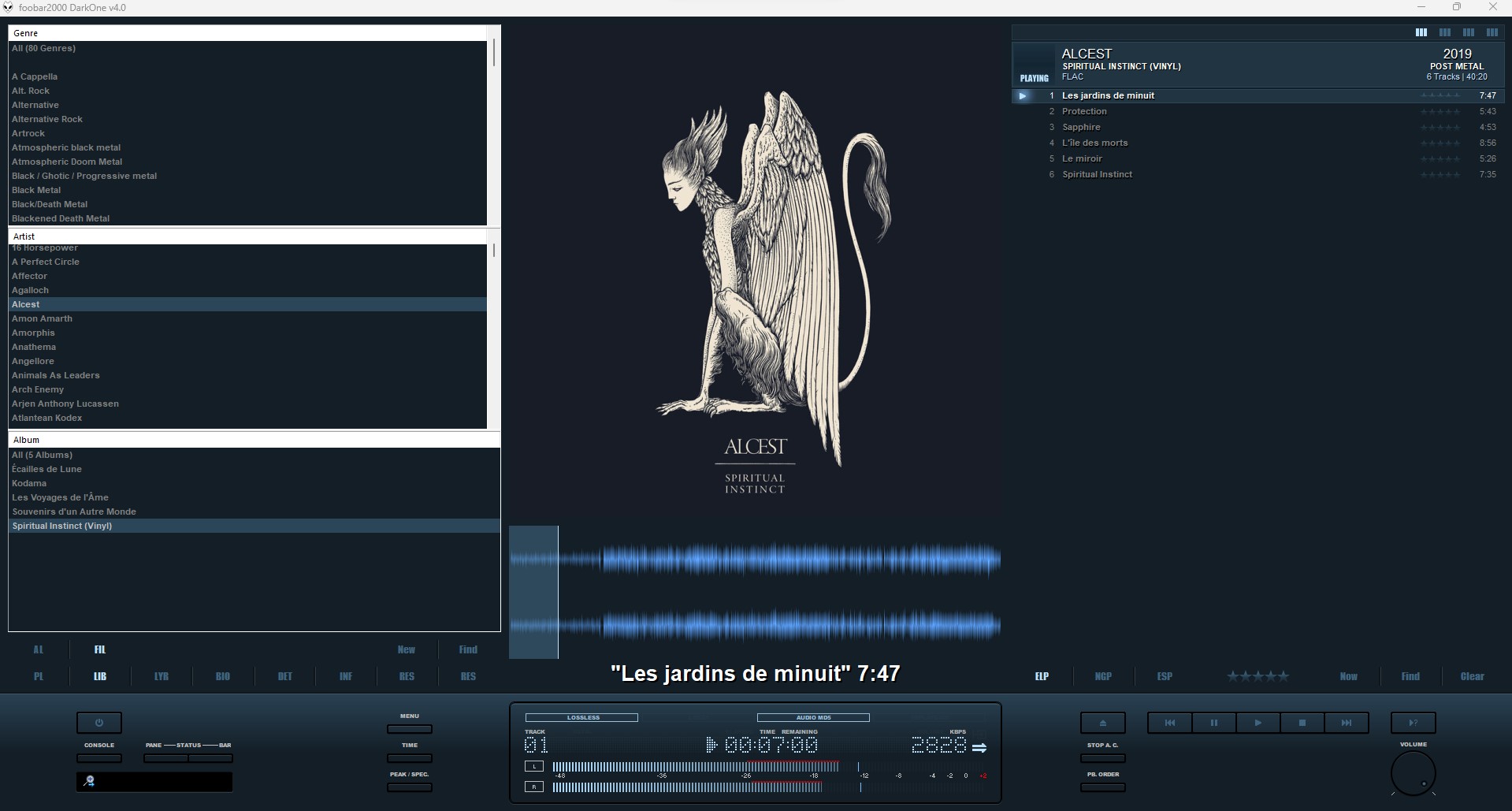Click the Lossless indicator in the display
Screen dimensions: 1512x811
(x=581, y=717)
